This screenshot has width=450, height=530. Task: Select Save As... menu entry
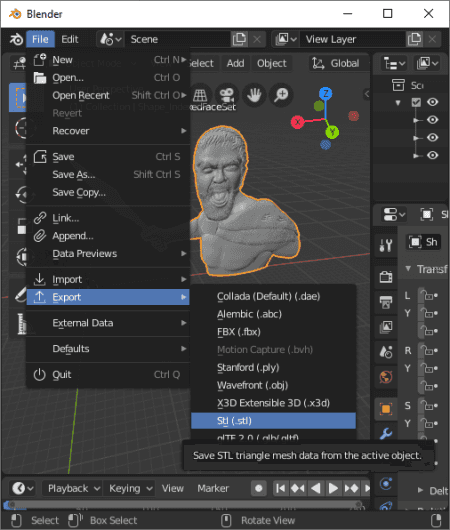[x=108, y=174]
